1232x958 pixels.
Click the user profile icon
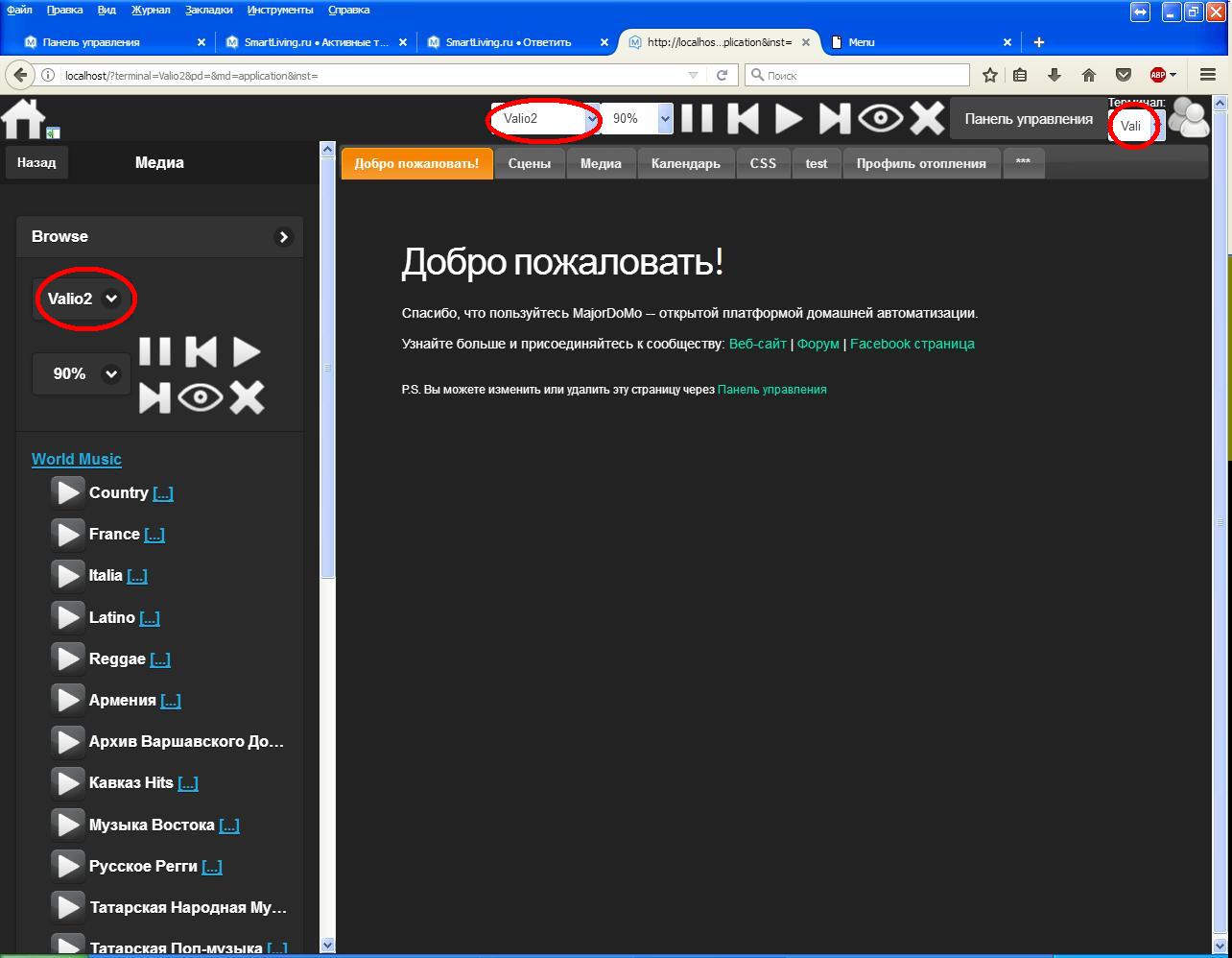point(1190,119)
